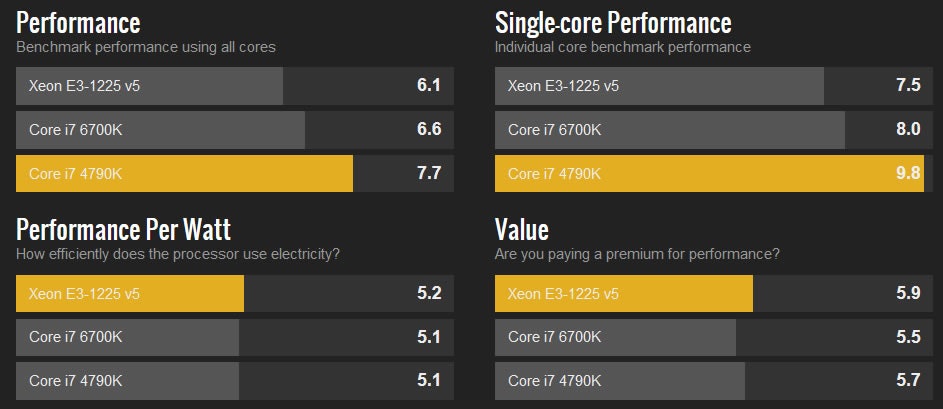
Task: Click the Value section heading
Action: [522, 229]
